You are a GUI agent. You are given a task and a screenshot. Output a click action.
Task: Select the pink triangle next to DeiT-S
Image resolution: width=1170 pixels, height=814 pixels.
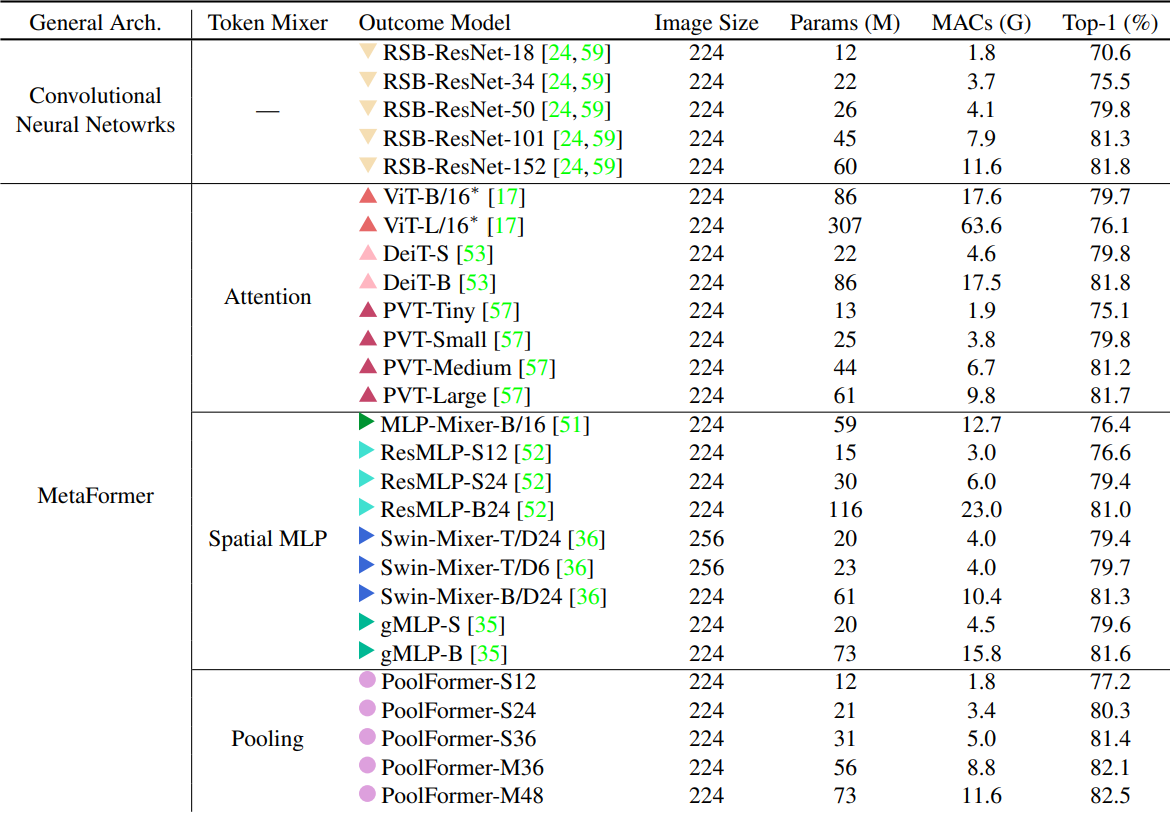[367, 254]
